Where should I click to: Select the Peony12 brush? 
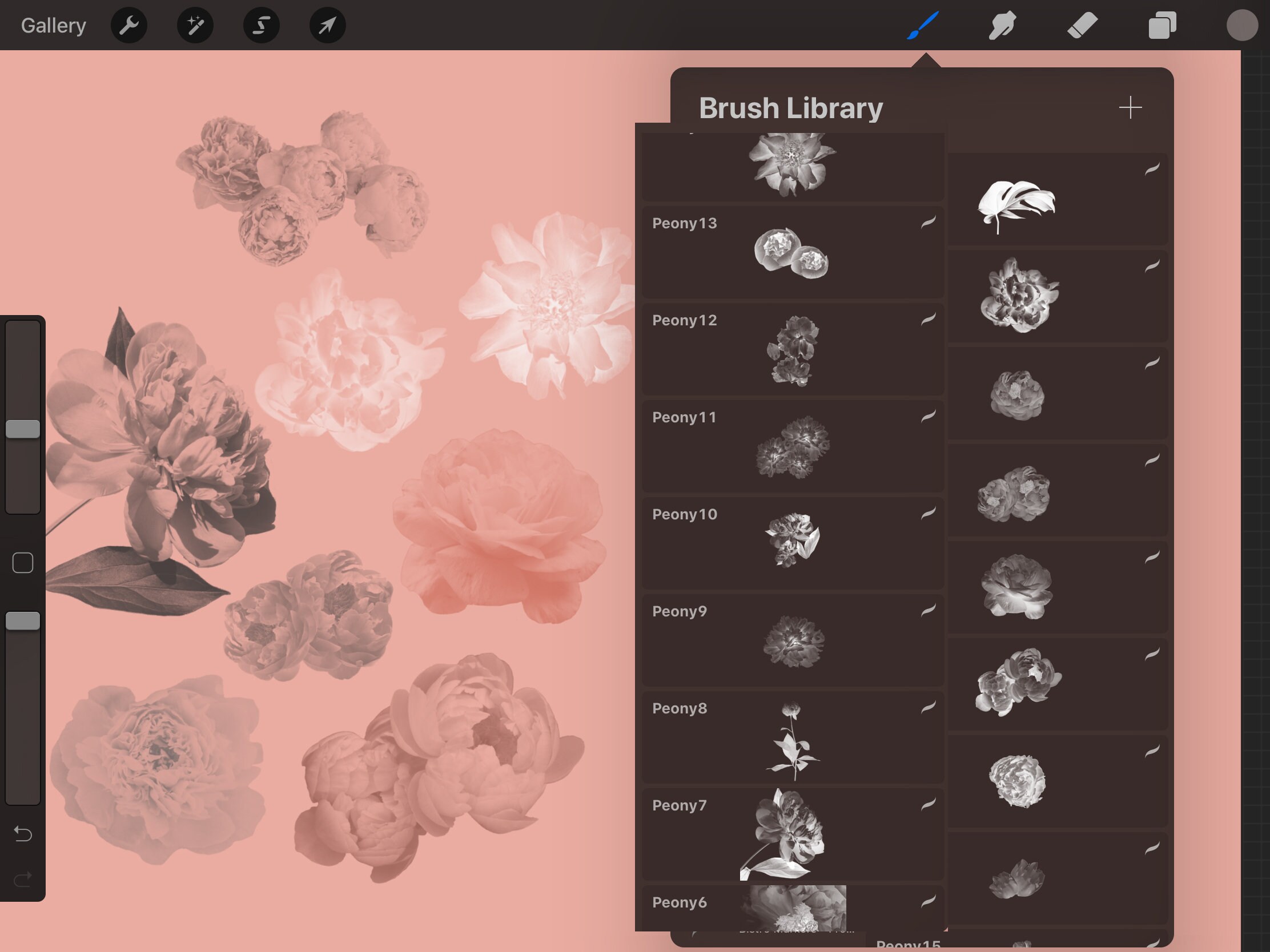click(793, 349)
